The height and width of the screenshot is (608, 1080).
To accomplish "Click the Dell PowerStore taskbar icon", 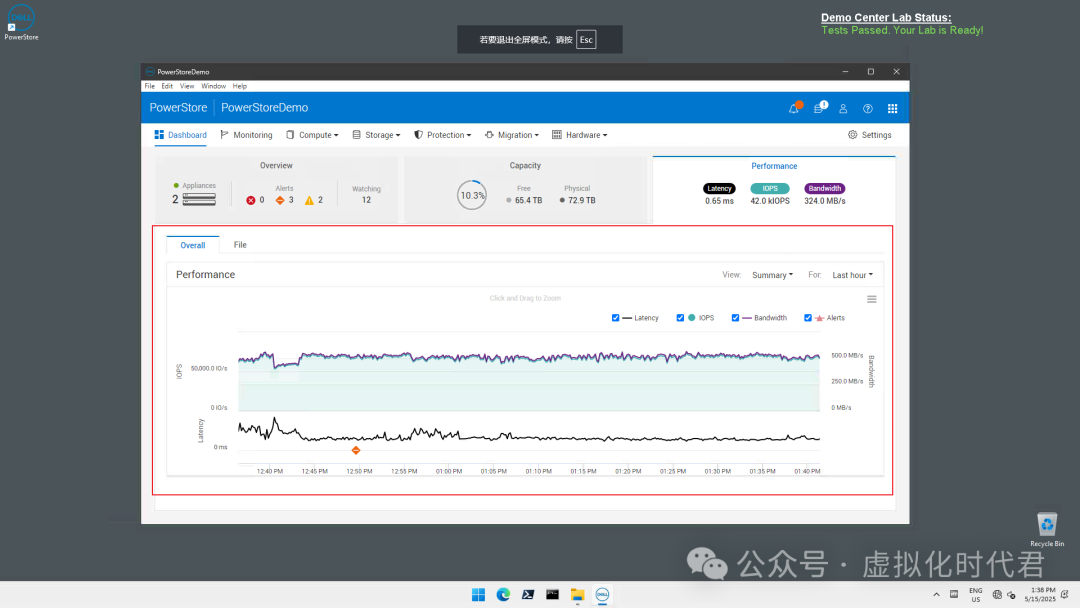I will coord(603,594).
